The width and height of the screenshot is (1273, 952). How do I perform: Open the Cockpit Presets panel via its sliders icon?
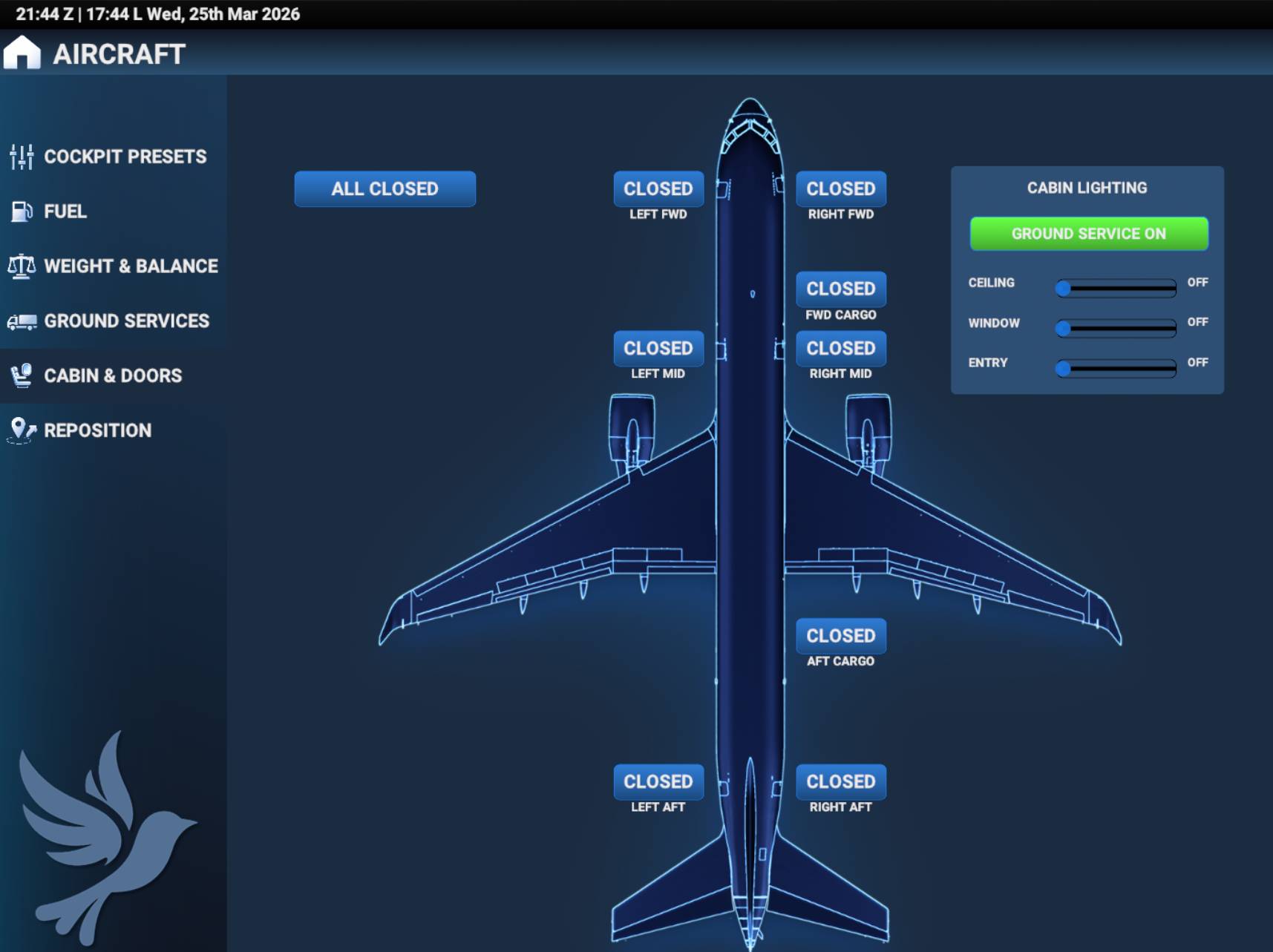coord(22,157)
